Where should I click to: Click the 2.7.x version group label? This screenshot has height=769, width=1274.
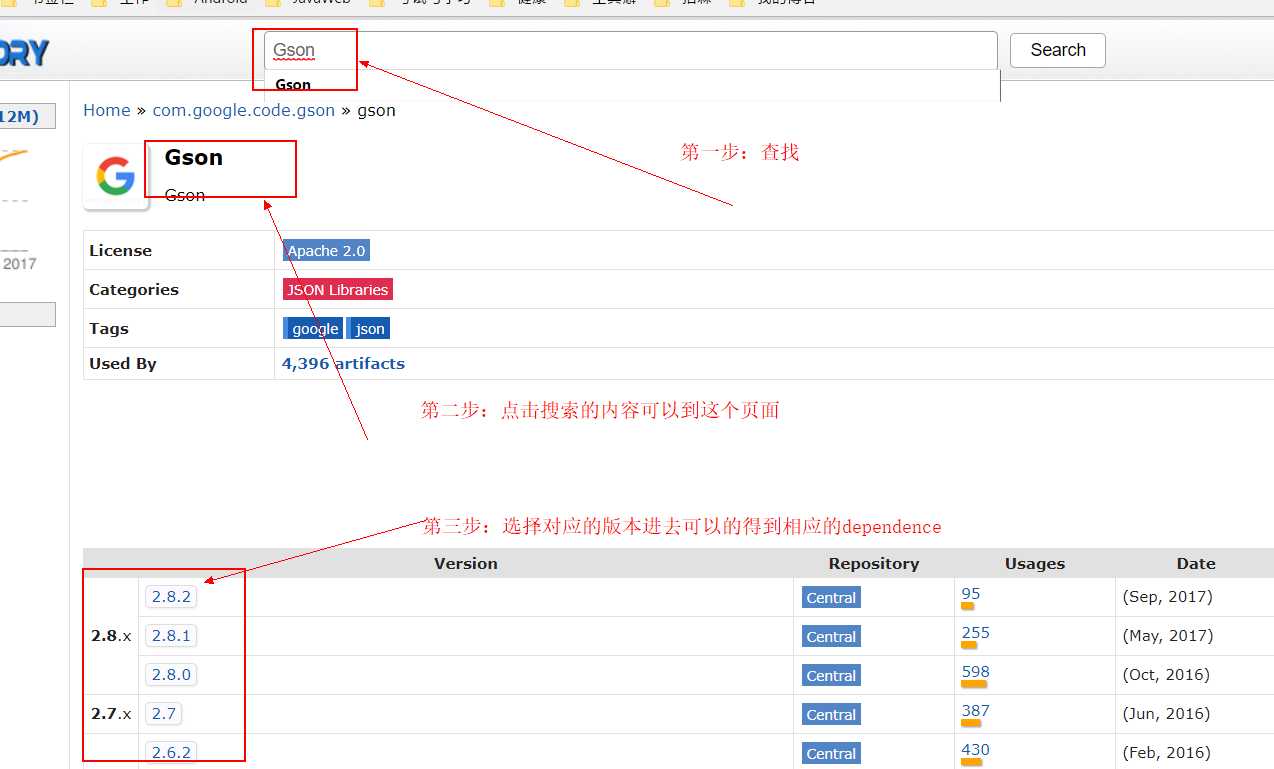[x=111, y=714]
